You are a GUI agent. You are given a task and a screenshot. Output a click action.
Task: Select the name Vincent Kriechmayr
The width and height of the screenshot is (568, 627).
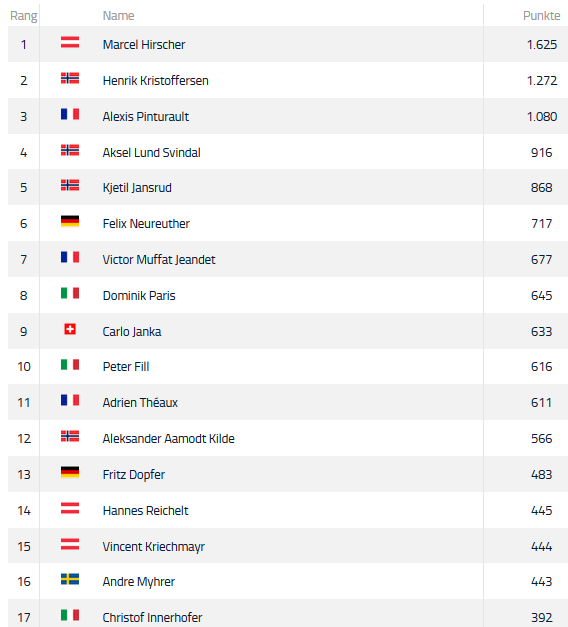[x=154, y=547]
